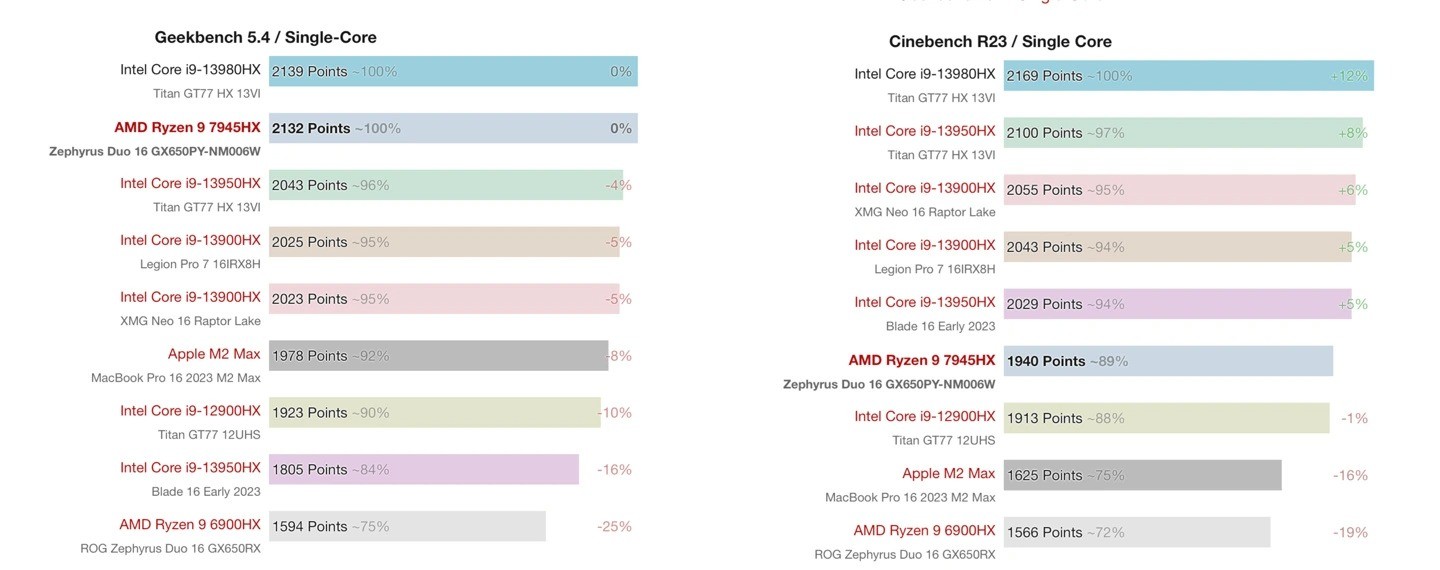The height and width of the screenshot is (570, 1440).
Task: Select the 1625 Points bar in Cinebench chart
Action: (1141, 475)
